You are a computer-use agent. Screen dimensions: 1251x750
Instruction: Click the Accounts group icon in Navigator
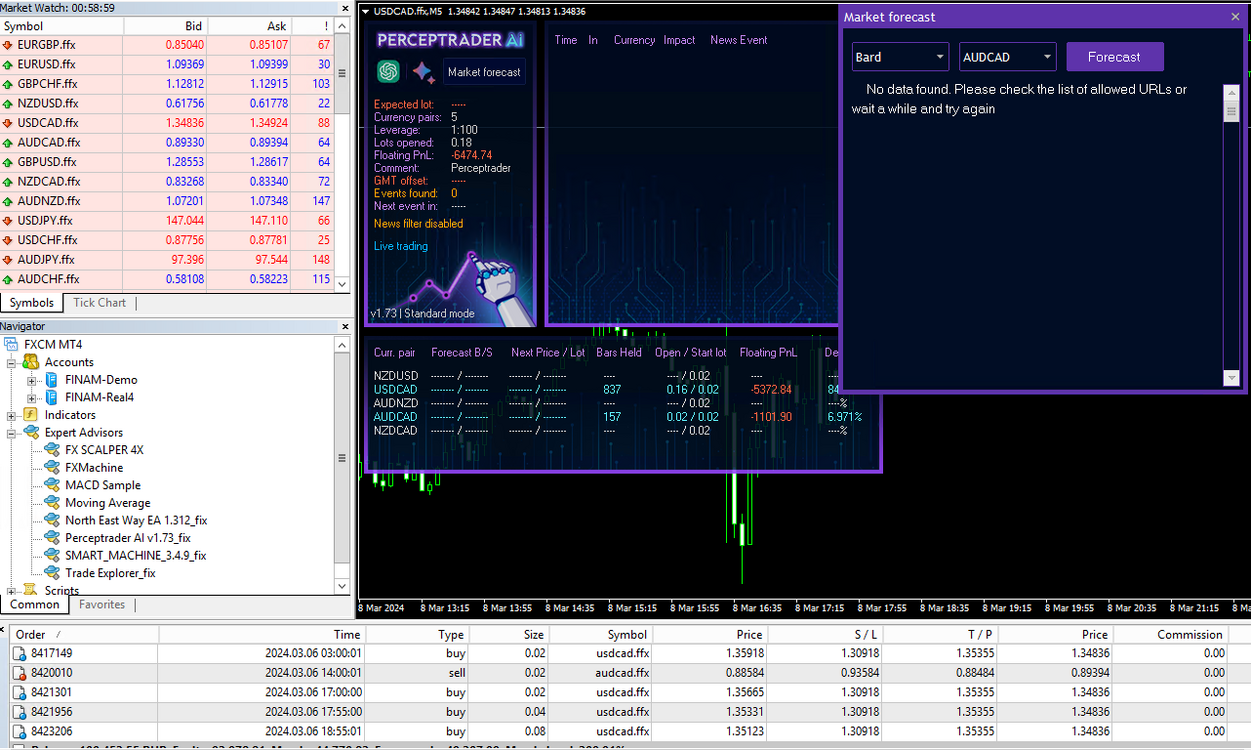point(31,362)
